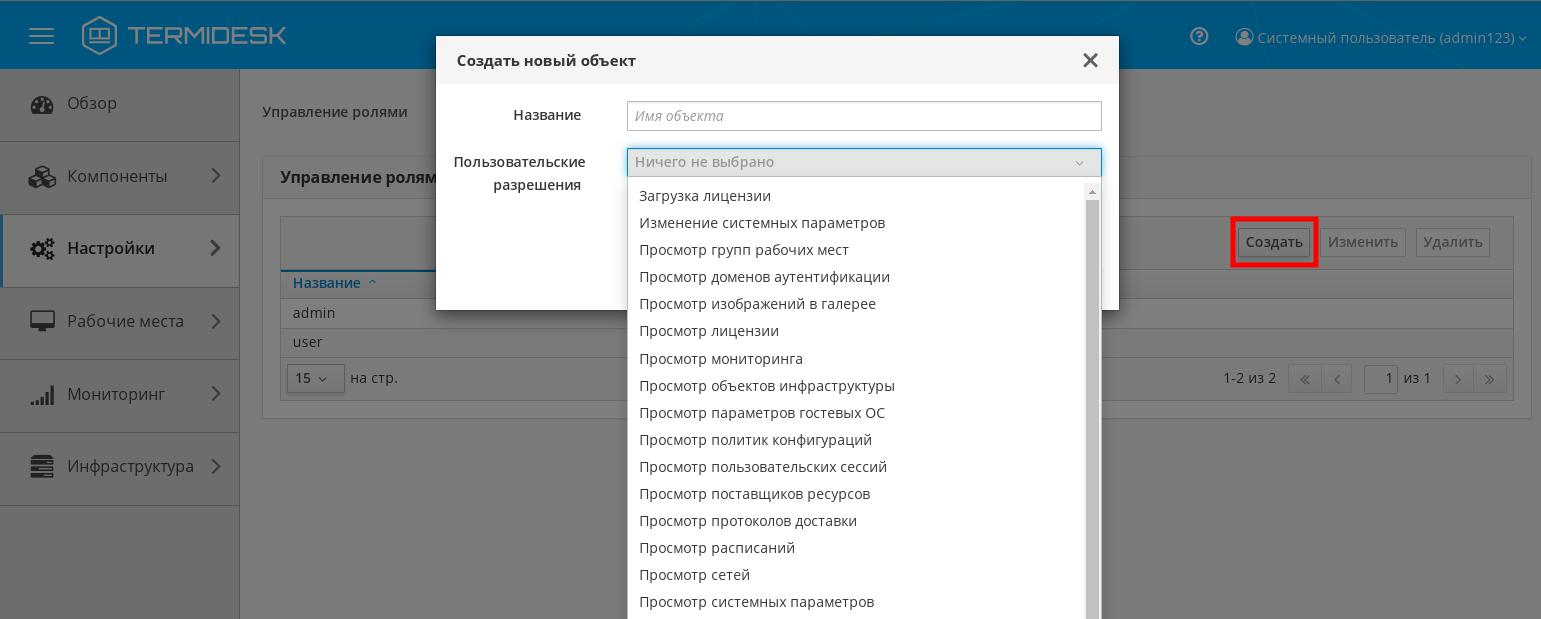Open the Системный пользователь account menu

click(1382, 38)
